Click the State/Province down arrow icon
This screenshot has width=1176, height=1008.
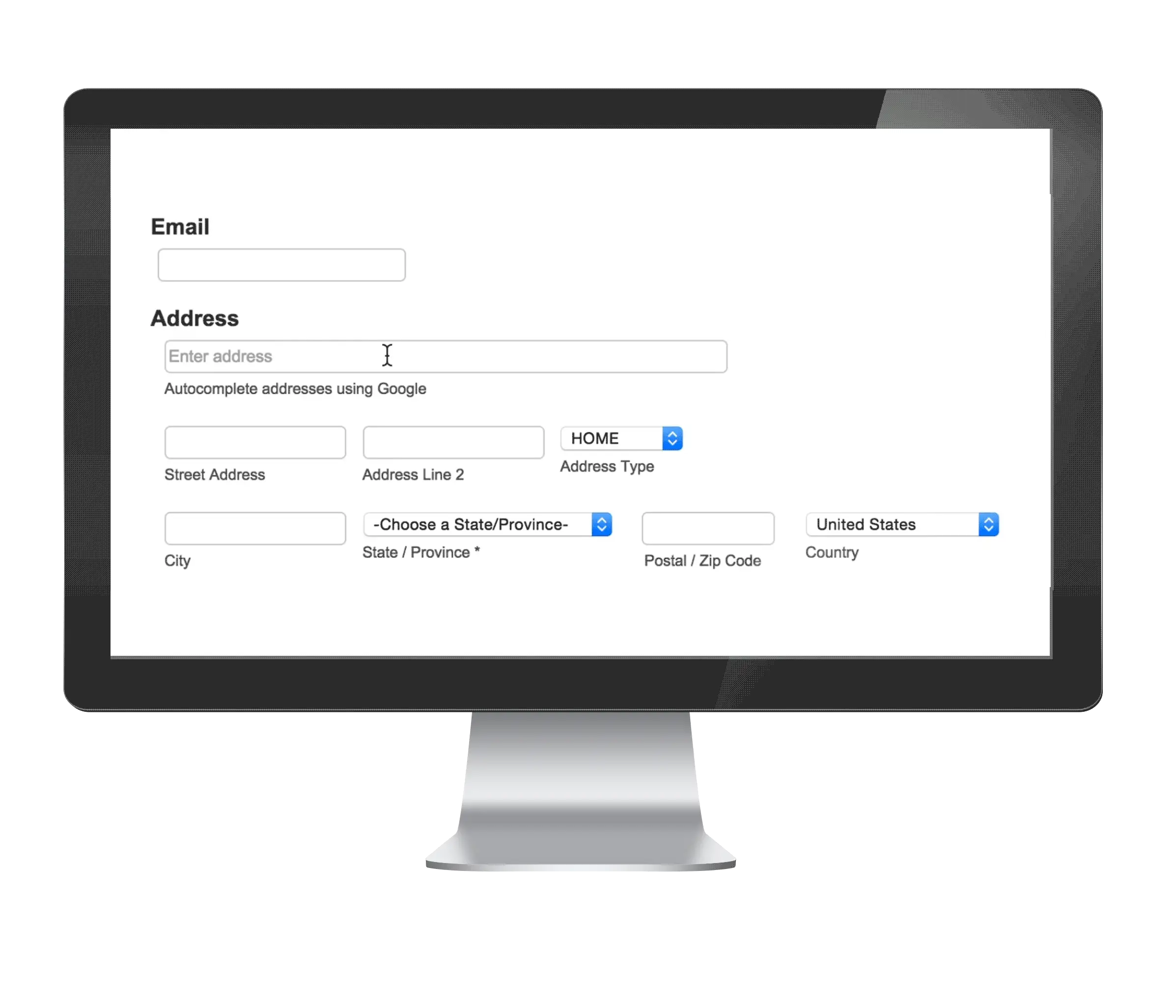pos(601,524)
